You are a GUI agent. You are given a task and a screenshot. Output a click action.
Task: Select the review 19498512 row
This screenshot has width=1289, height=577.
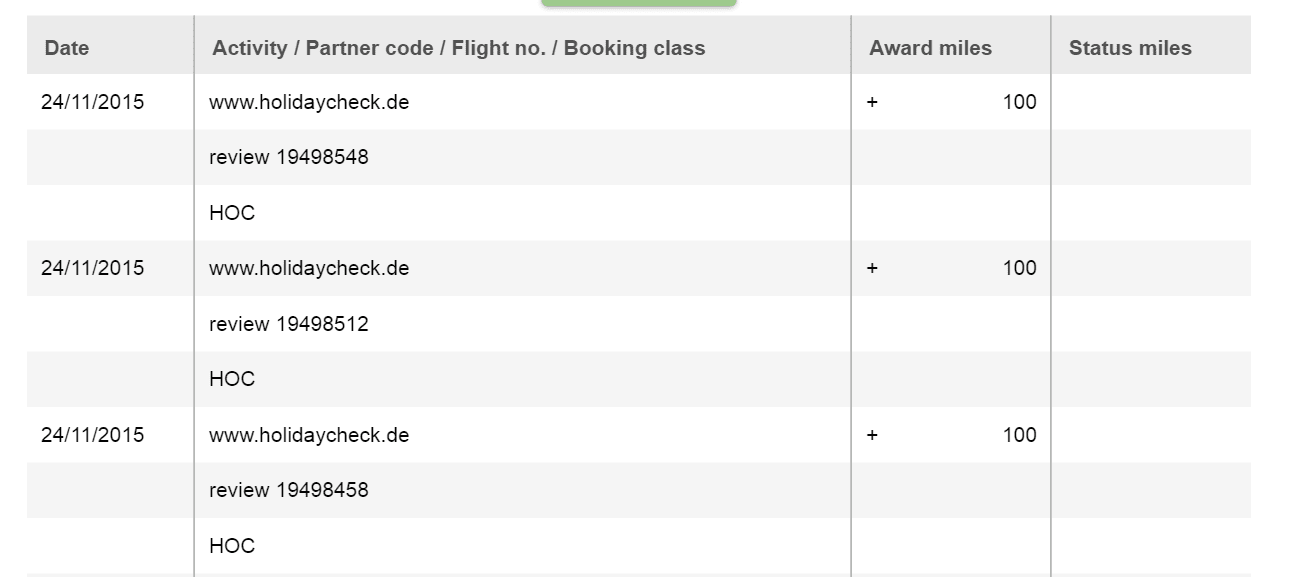(638, 324)
